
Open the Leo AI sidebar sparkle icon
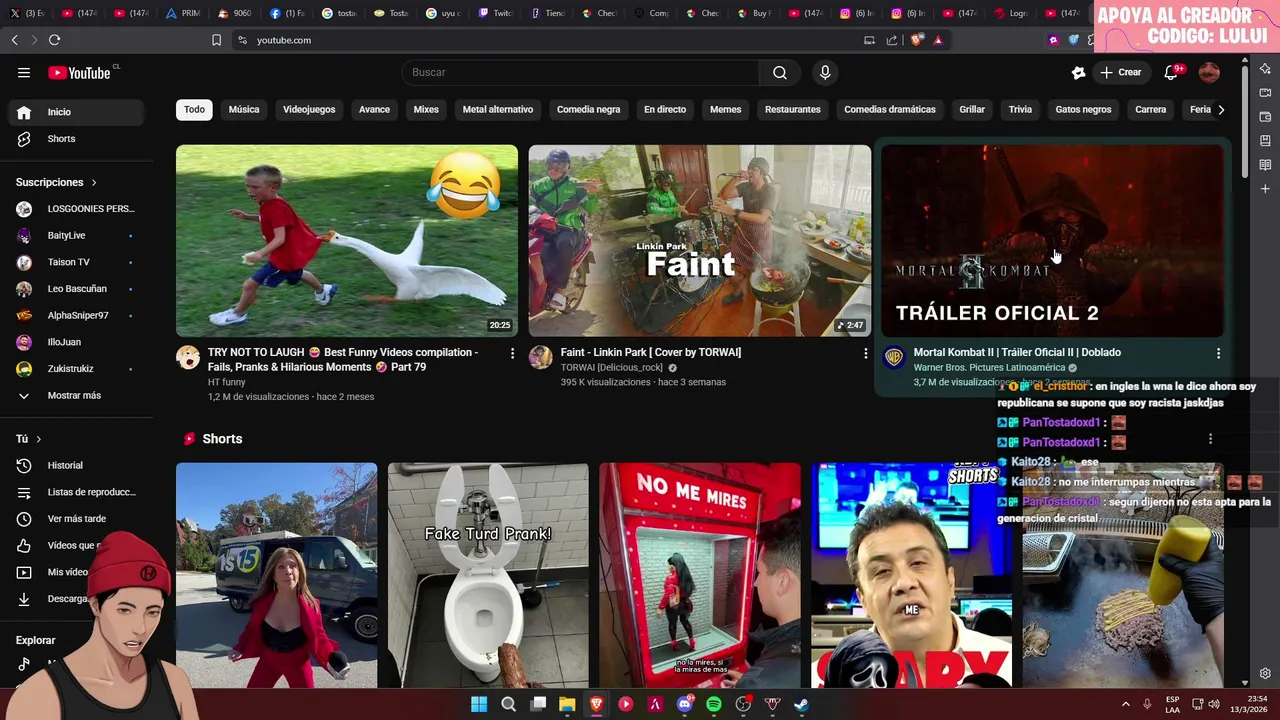1265,69
